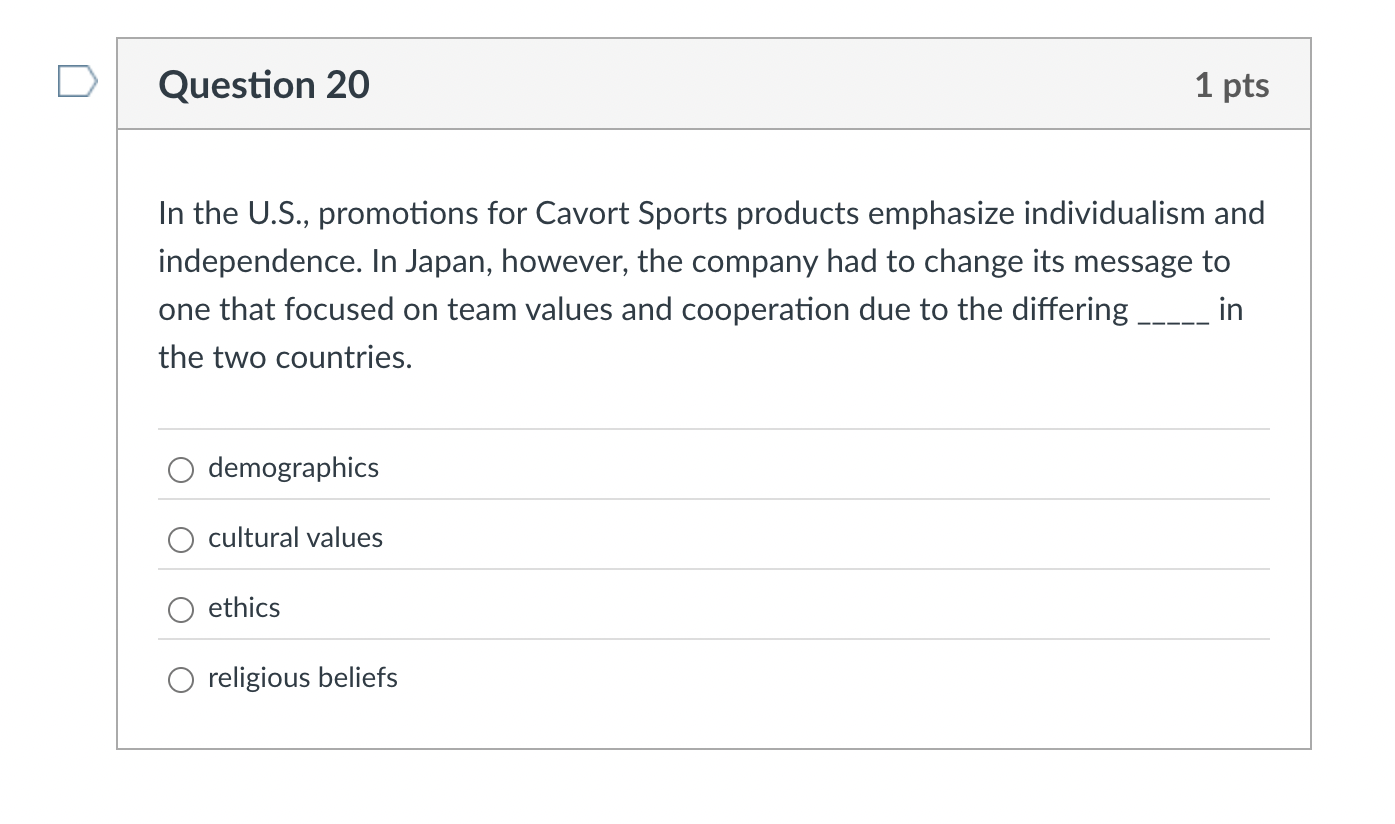The image size is (1395, 824).
Task: Click the empty radio circle next to 'ethics'
Action: (181, 609)
